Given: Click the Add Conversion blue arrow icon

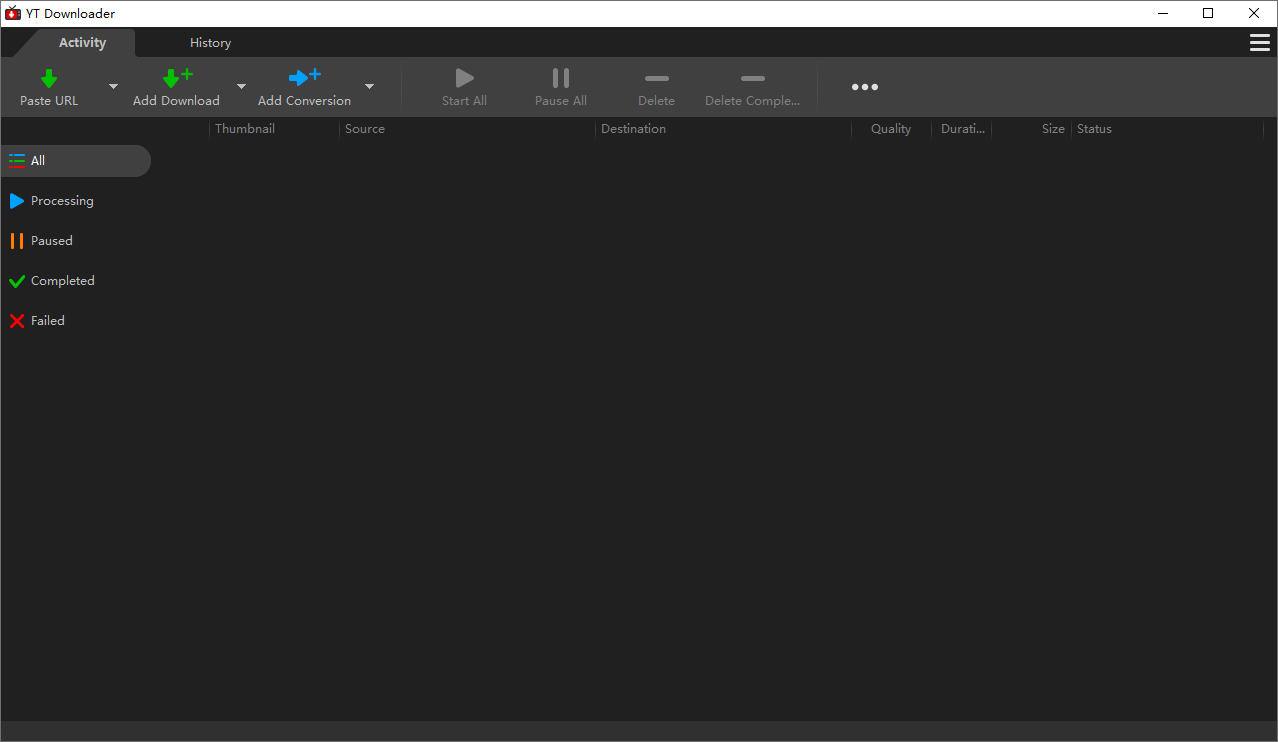Looking at the screenshot, I should point(304,78).
